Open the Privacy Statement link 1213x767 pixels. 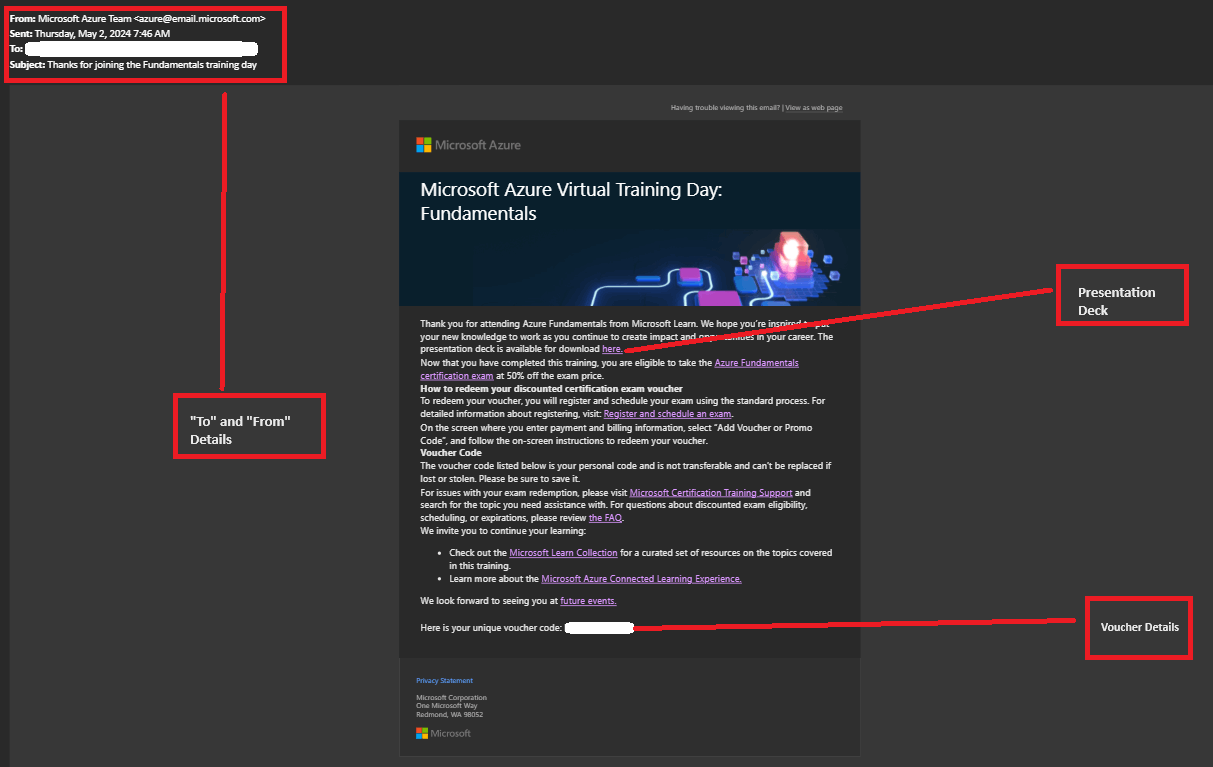444,681
